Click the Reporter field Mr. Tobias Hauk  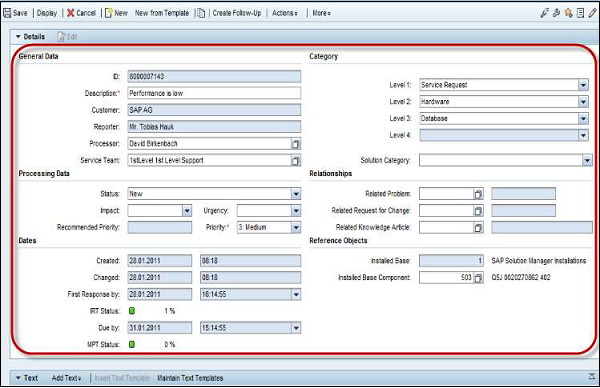[x=214, y=127]
